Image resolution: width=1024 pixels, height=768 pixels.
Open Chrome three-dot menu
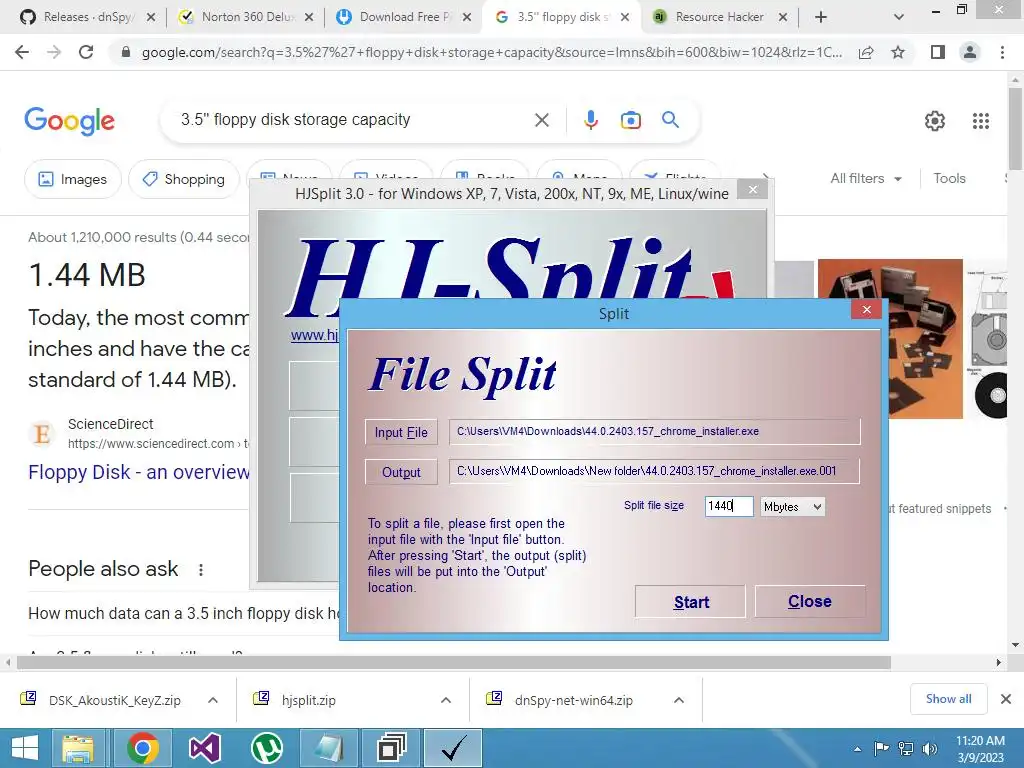[1002, 52]
